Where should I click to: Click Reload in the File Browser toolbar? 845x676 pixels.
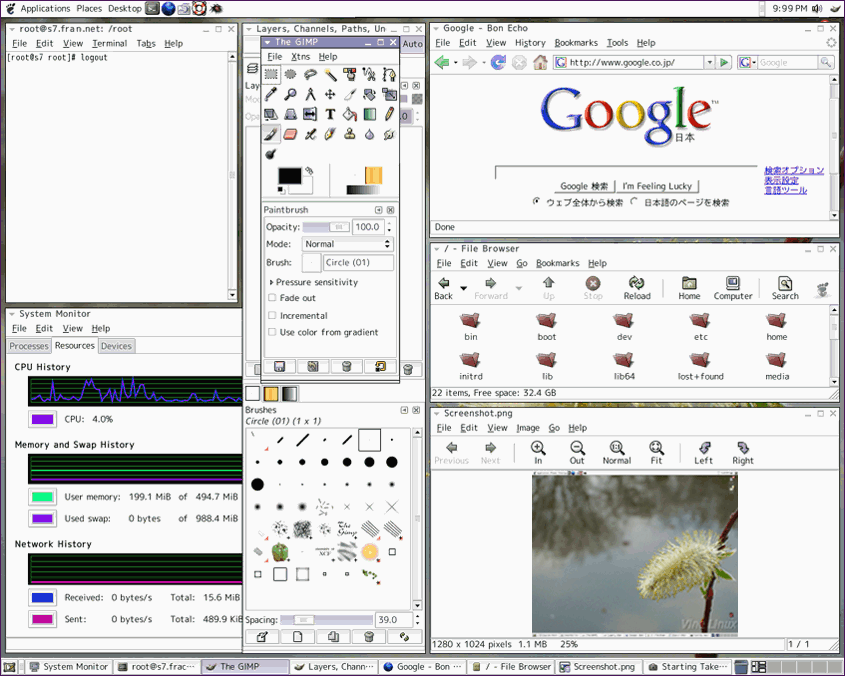637,289
